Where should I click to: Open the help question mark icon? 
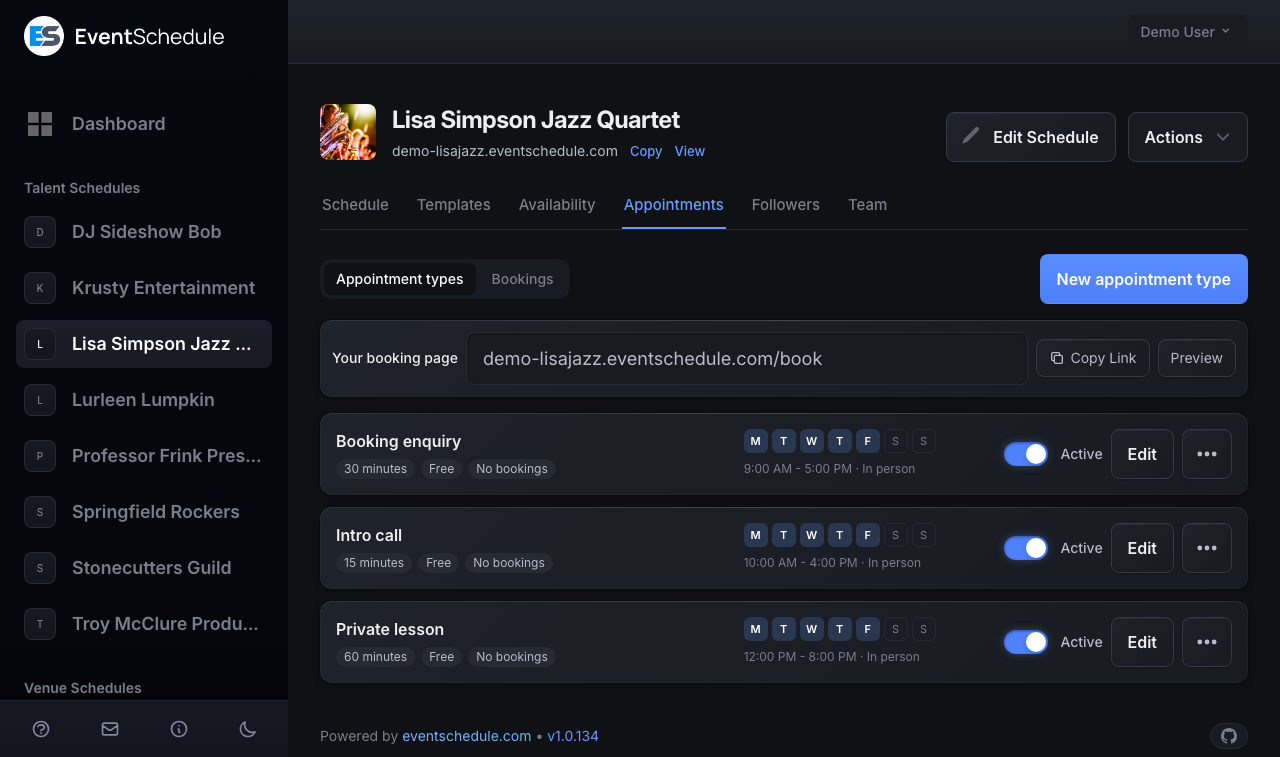[x=41, y=729]
